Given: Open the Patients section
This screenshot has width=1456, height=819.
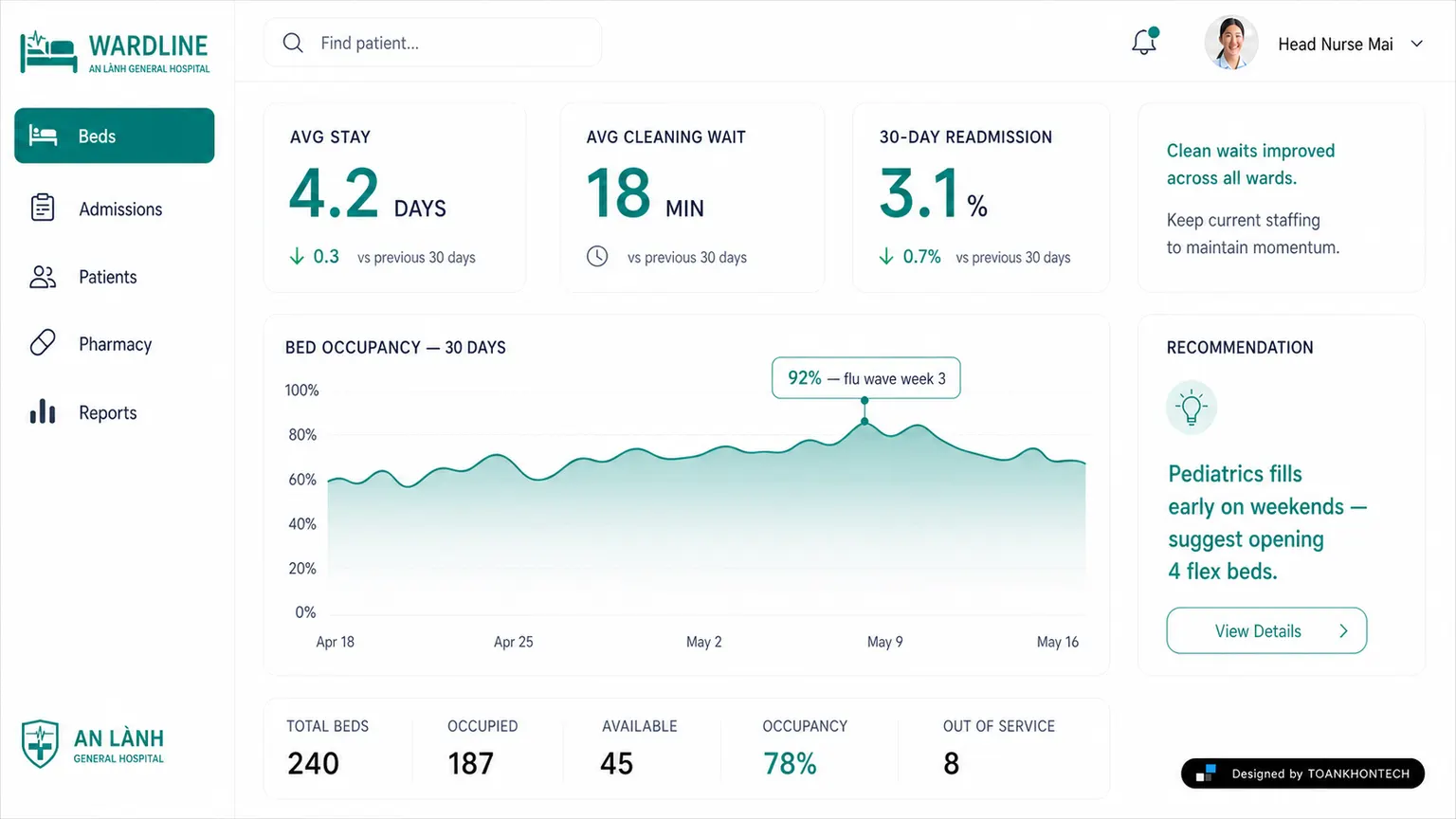Looking at the screenshot, I should [115, 277].
